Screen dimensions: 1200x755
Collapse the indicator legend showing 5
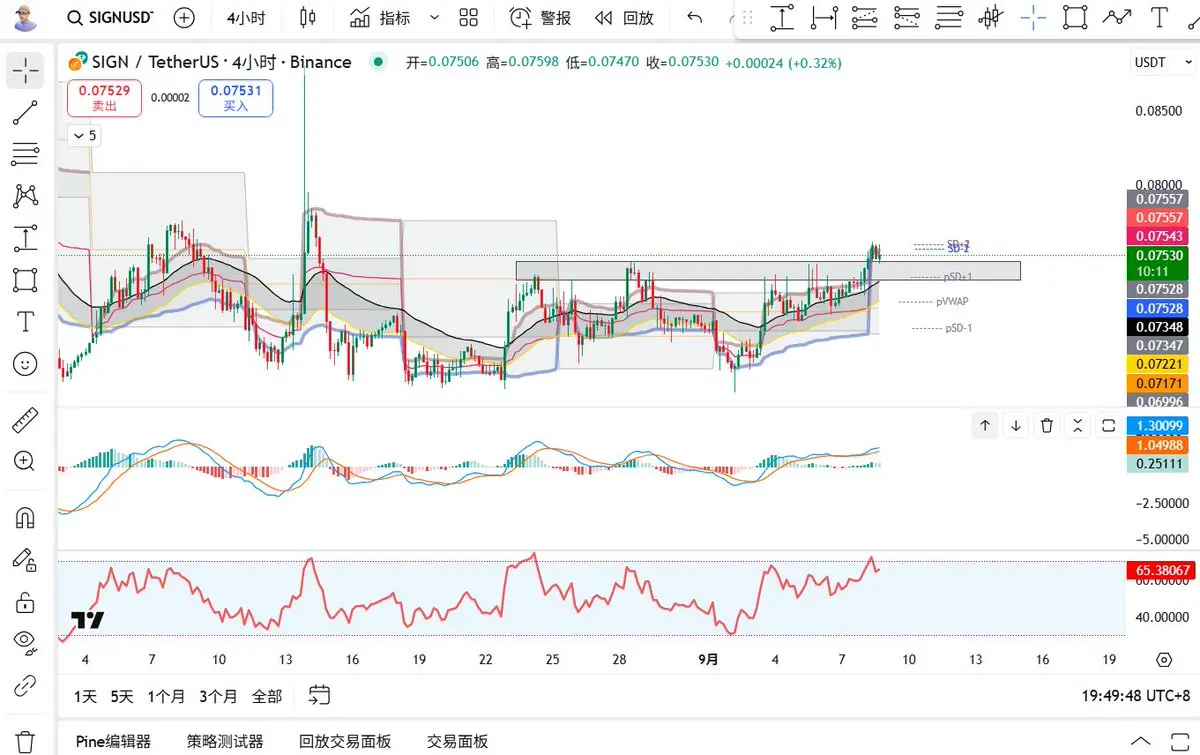tap(83, 135)
